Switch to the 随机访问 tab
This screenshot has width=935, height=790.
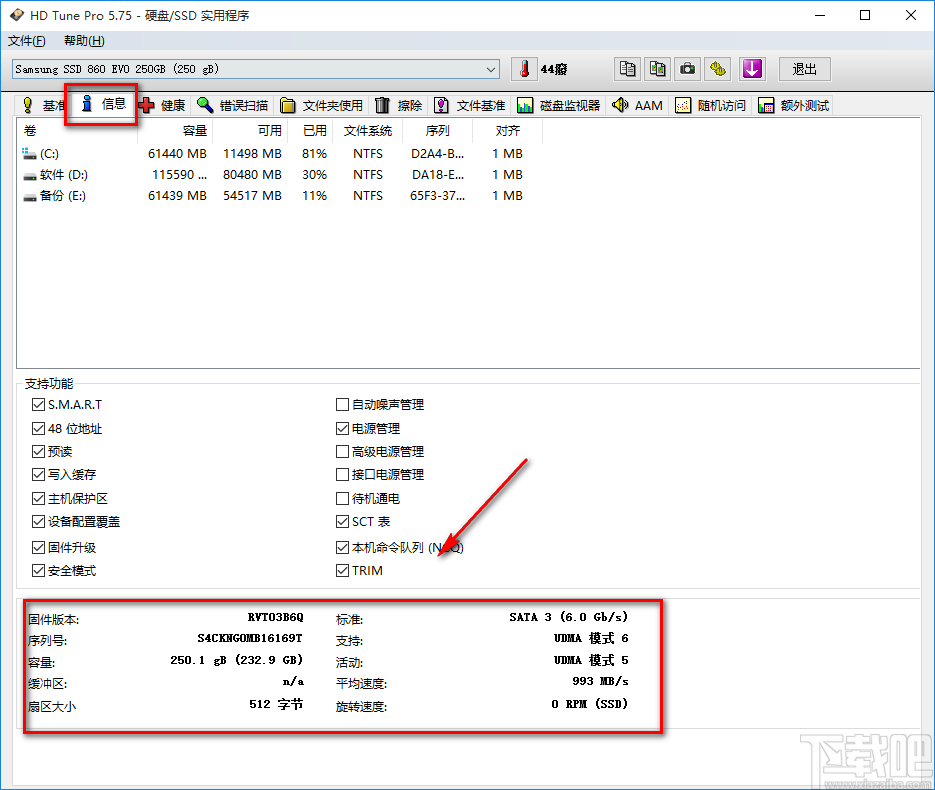click(x=710, y=106)
